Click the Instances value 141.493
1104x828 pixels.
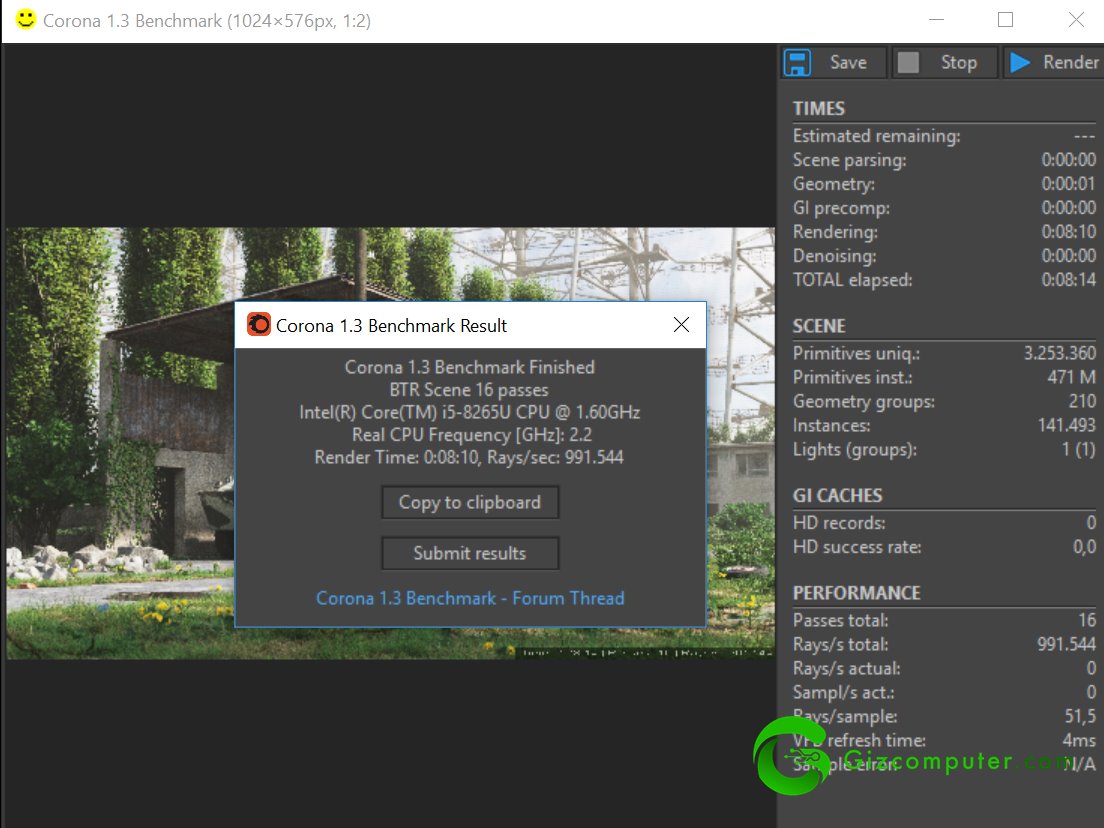pos(1067,425)
